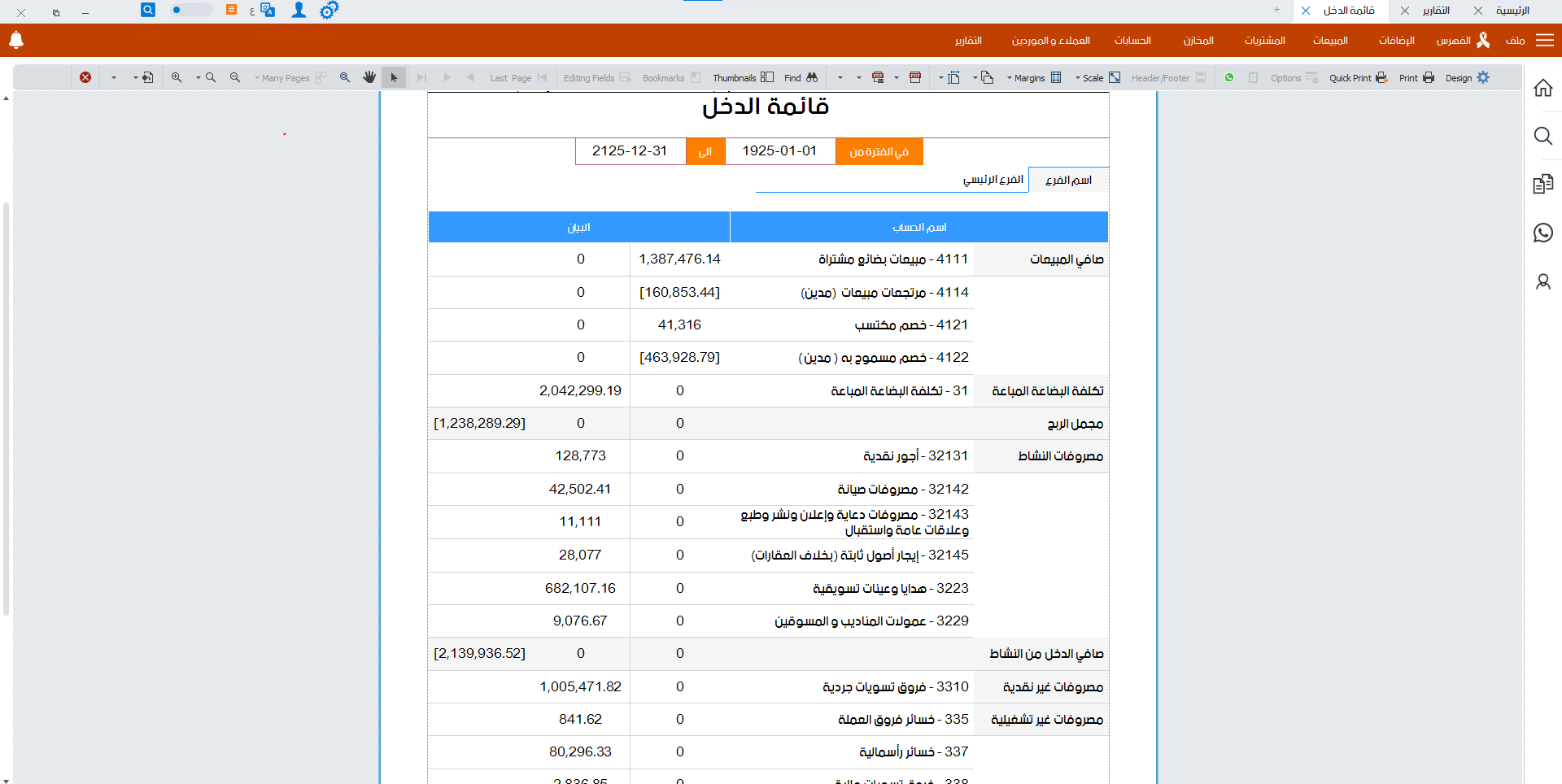Open the Margins dropdown
This screenshot has height=784, width=1562.
point(1032,77)
